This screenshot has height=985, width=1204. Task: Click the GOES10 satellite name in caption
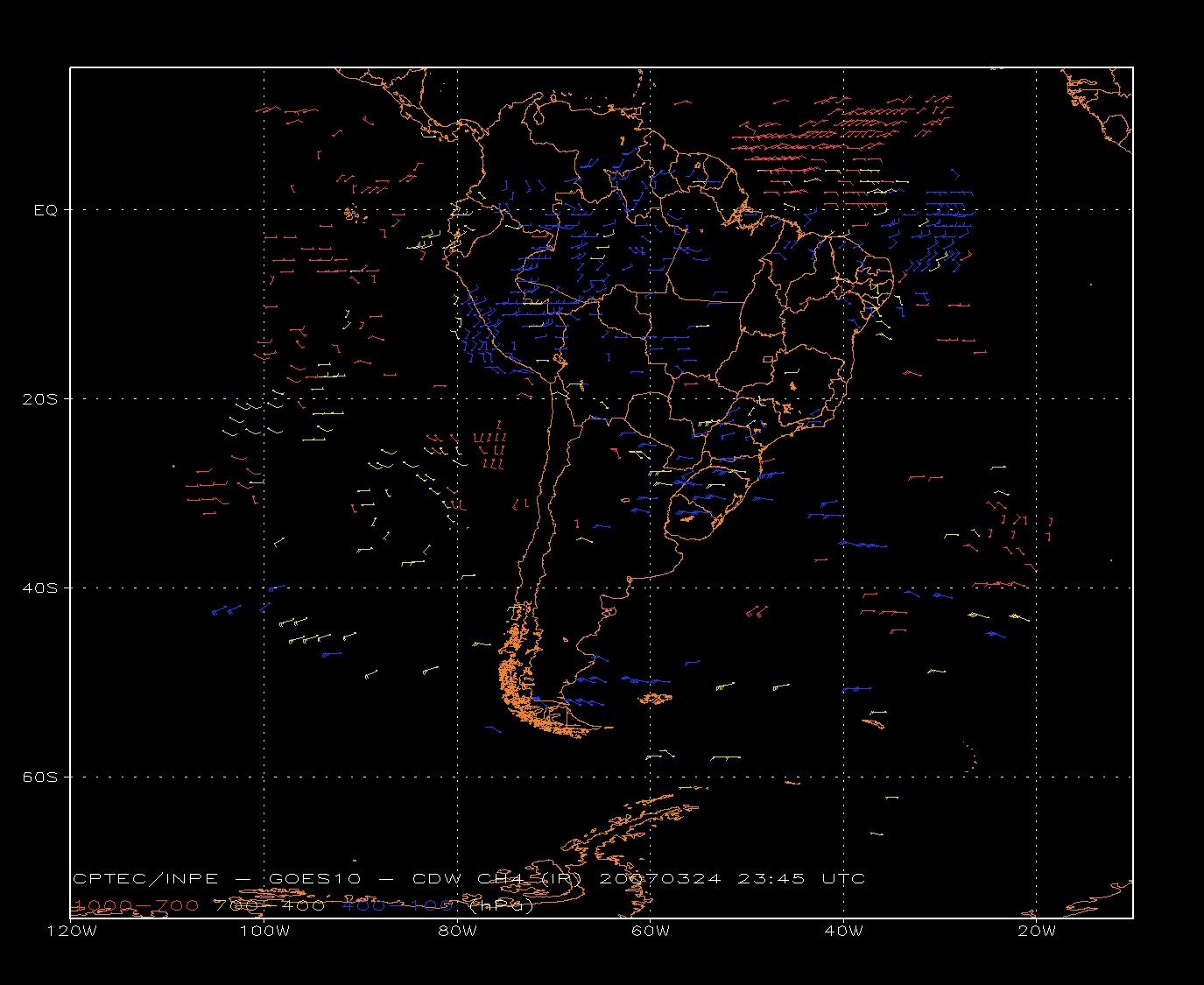pyautogui.click(x=314, y=878)
